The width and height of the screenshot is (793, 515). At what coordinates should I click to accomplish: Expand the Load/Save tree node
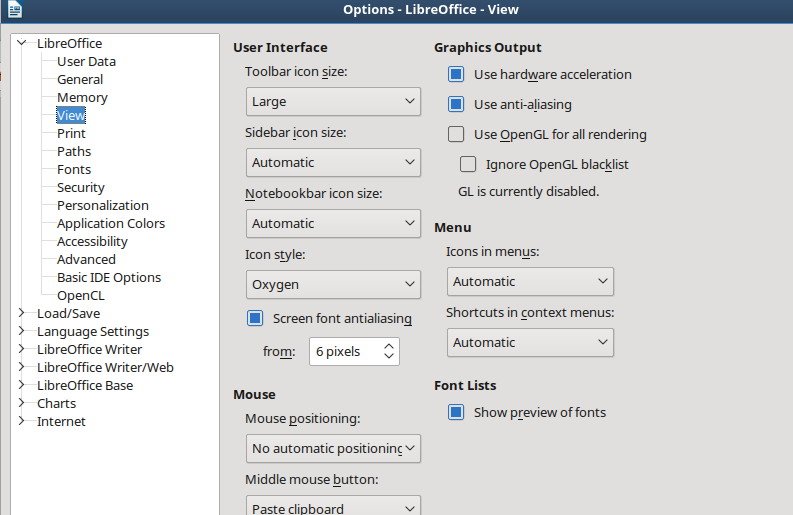22,313
